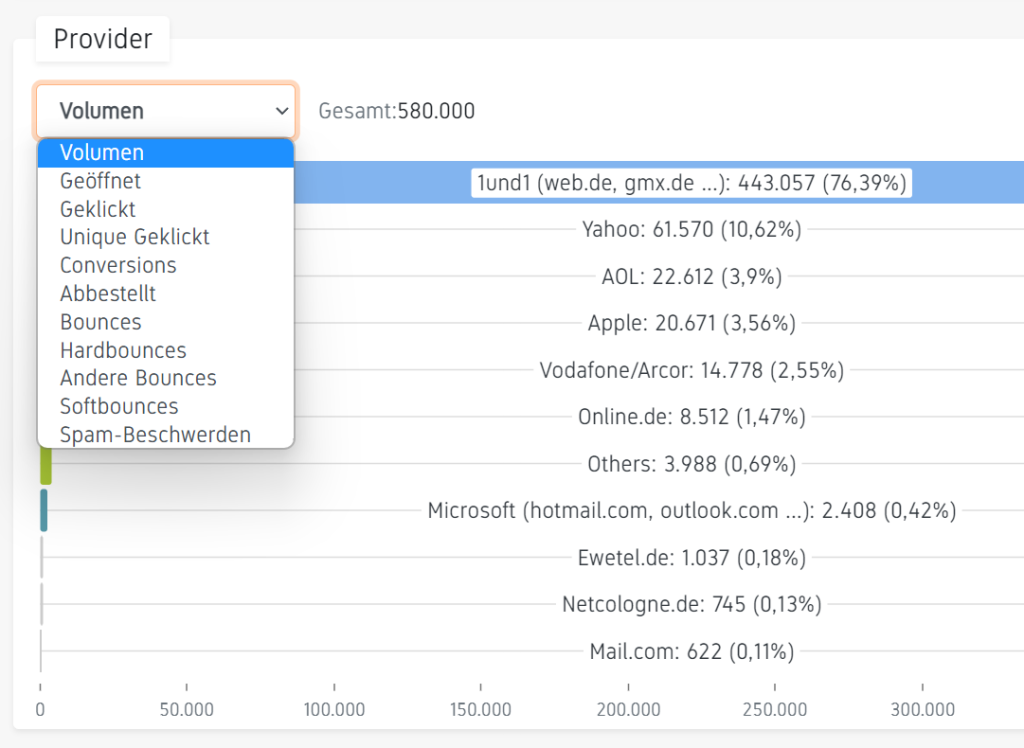
Task: Select the highlighted Volumen option
Action: coord(102,153)
